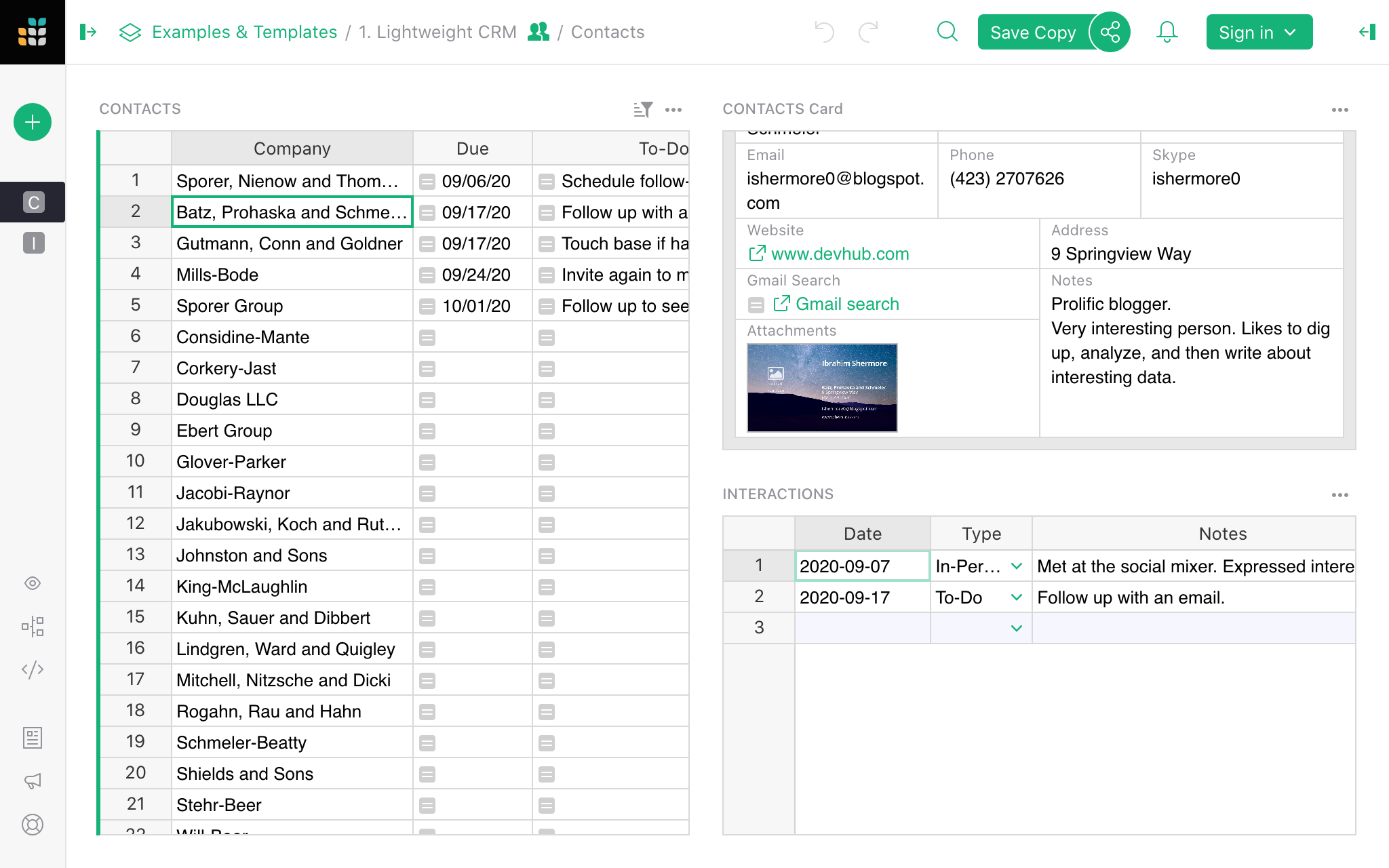This screenshot has width=1389, height=868.
Task: Click the Contacts breadcrumb label
Action: tap(605, 32)
